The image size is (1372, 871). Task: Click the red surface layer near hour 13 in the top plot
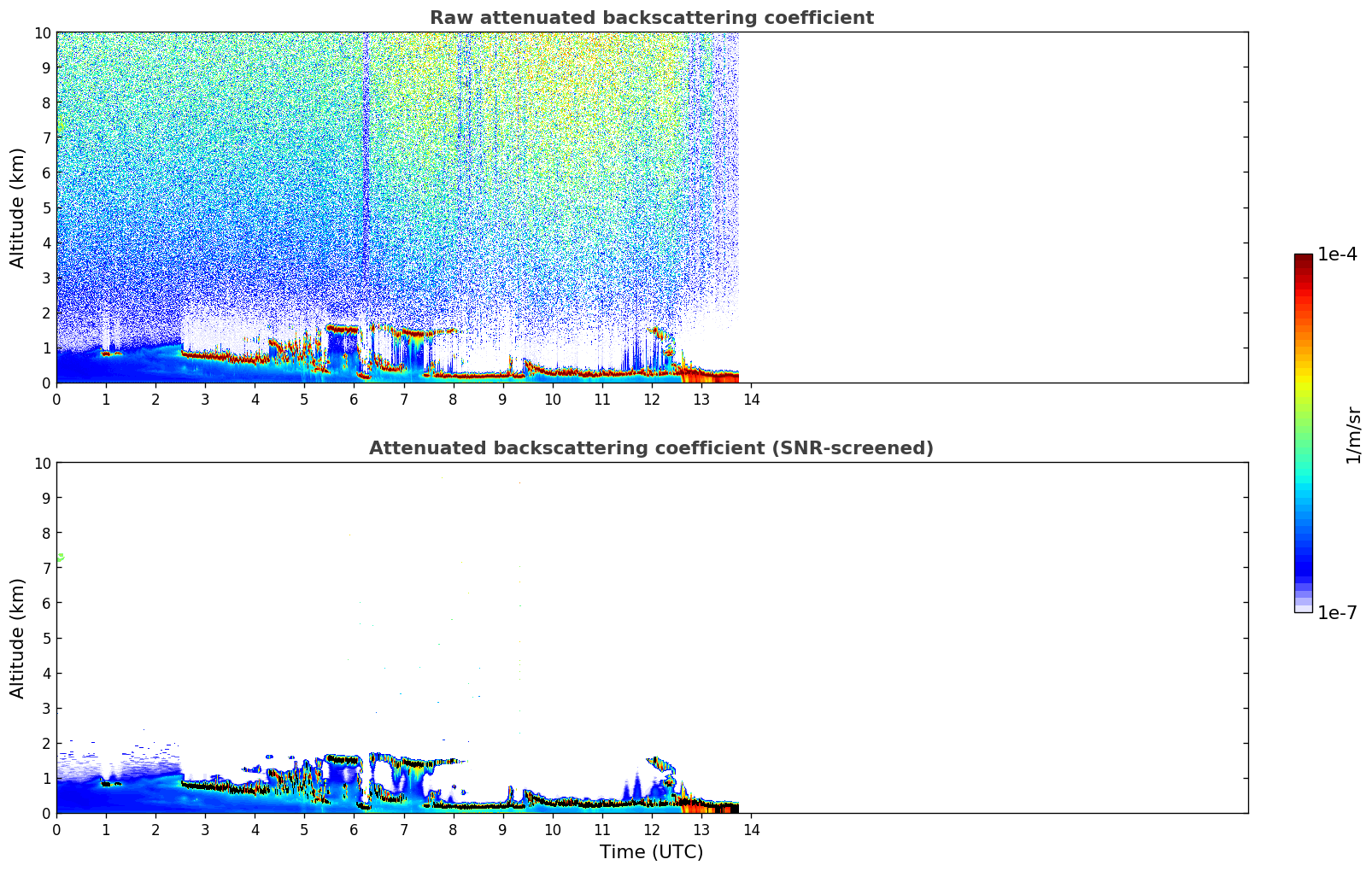point(705,374)
